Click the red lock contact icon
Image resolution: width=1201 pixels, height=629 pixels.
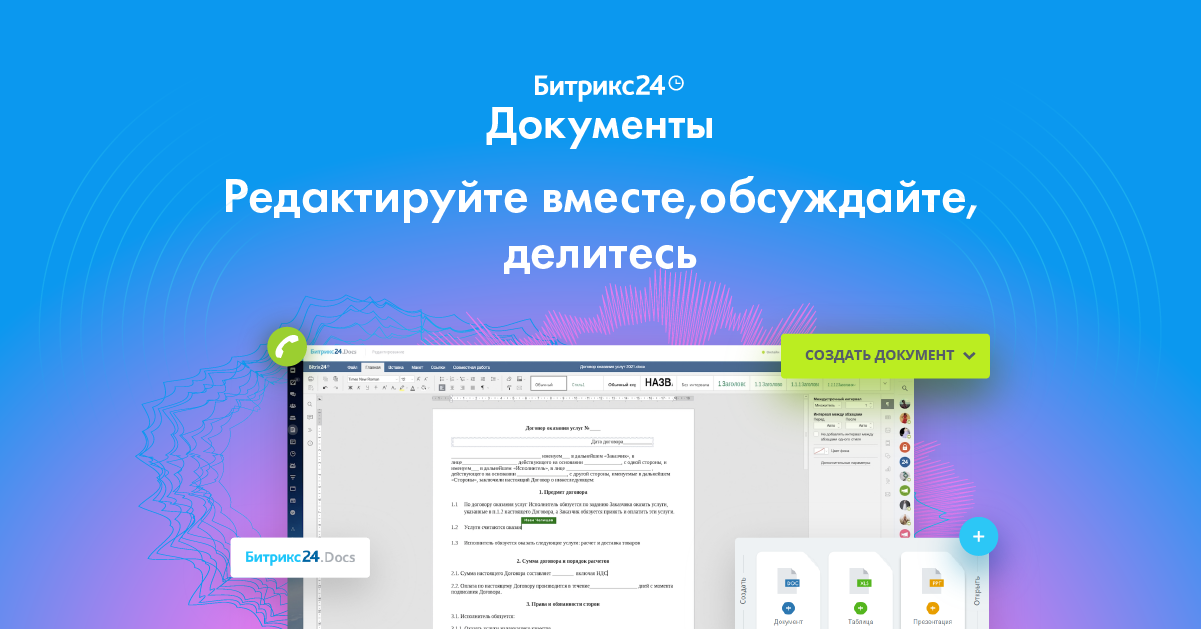pyautogui.click(x=904, y=447)
